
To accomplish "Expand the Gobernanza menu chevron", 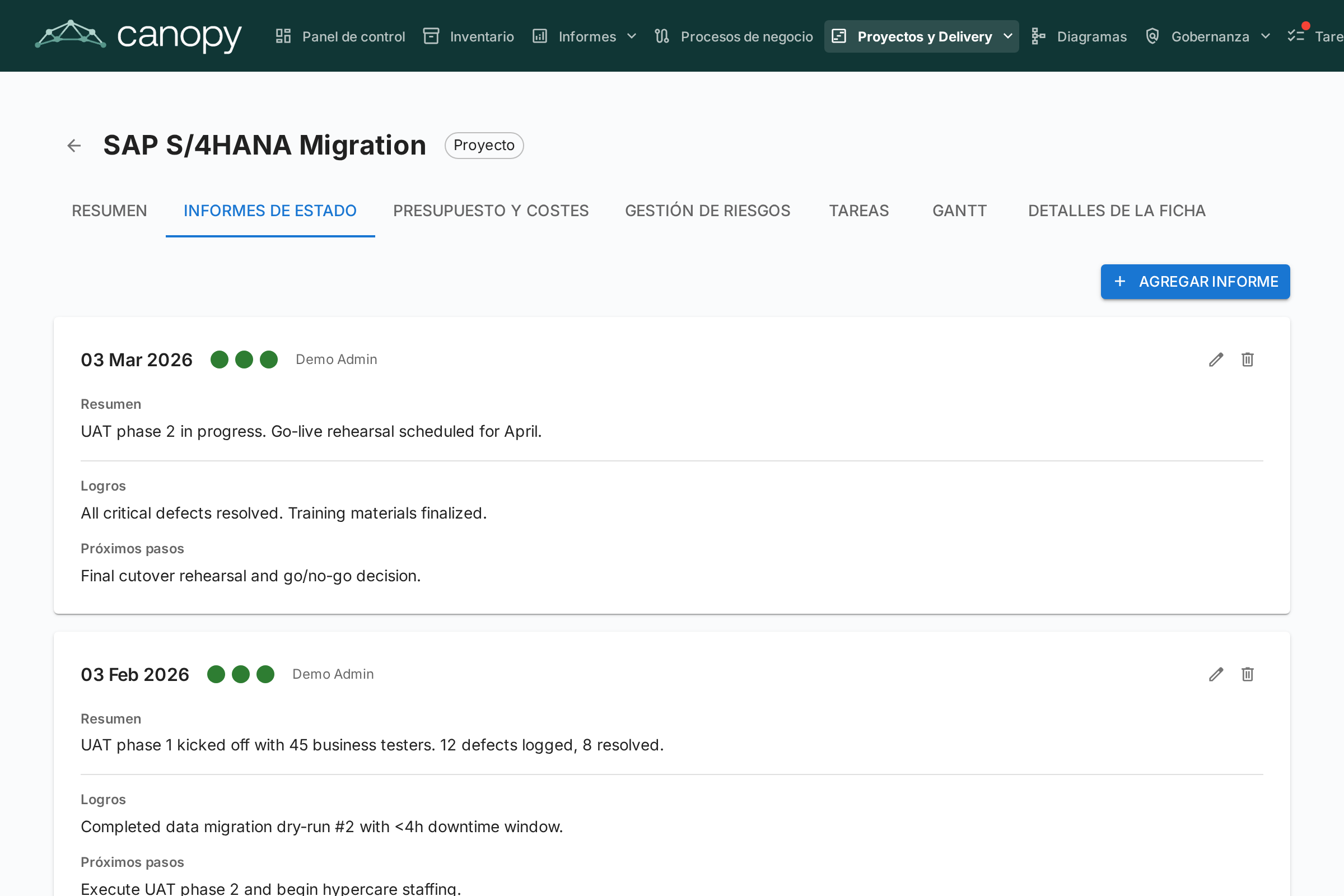I will coord(1266,36).
